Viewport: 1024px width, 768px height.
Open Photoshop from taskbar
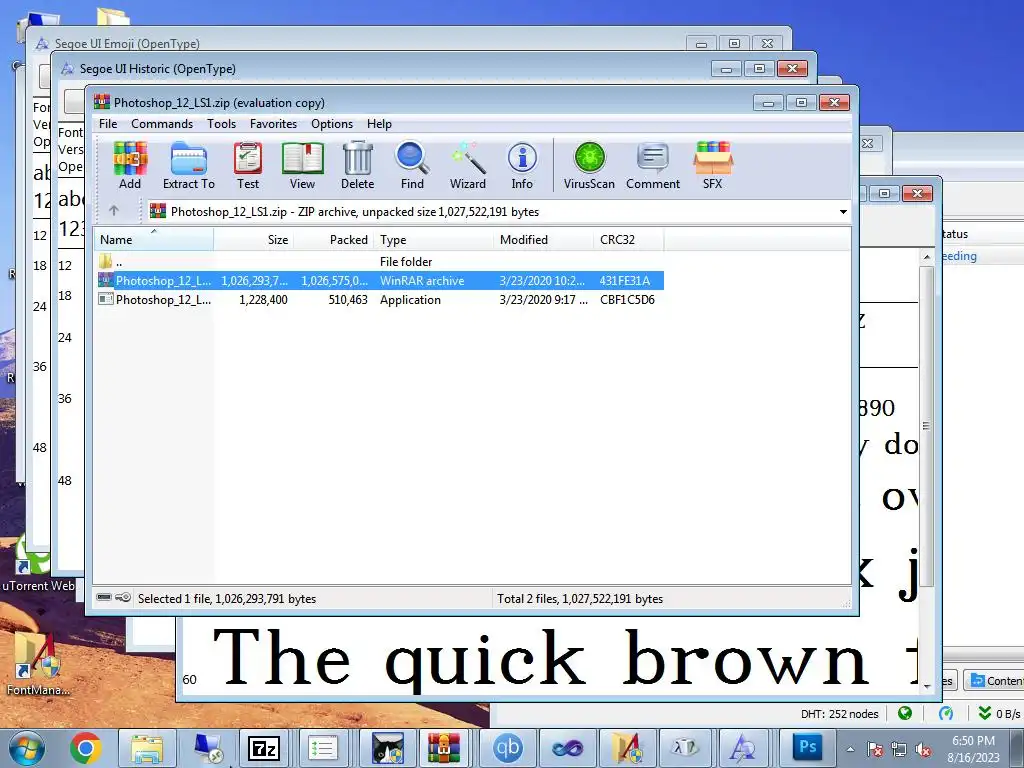(807, 748)
